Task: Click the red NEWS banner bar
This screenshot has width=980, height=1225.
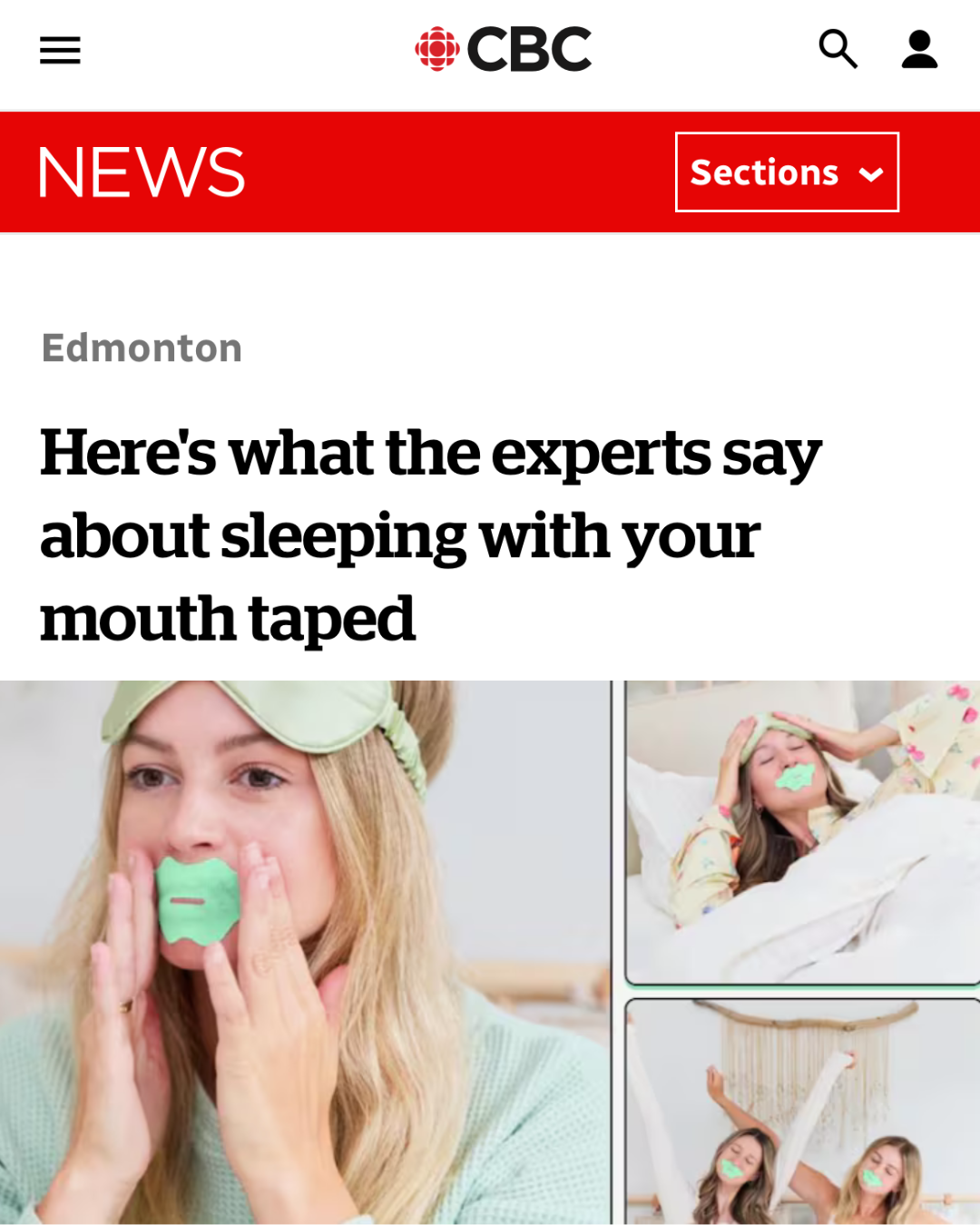Action: (490, 171)
